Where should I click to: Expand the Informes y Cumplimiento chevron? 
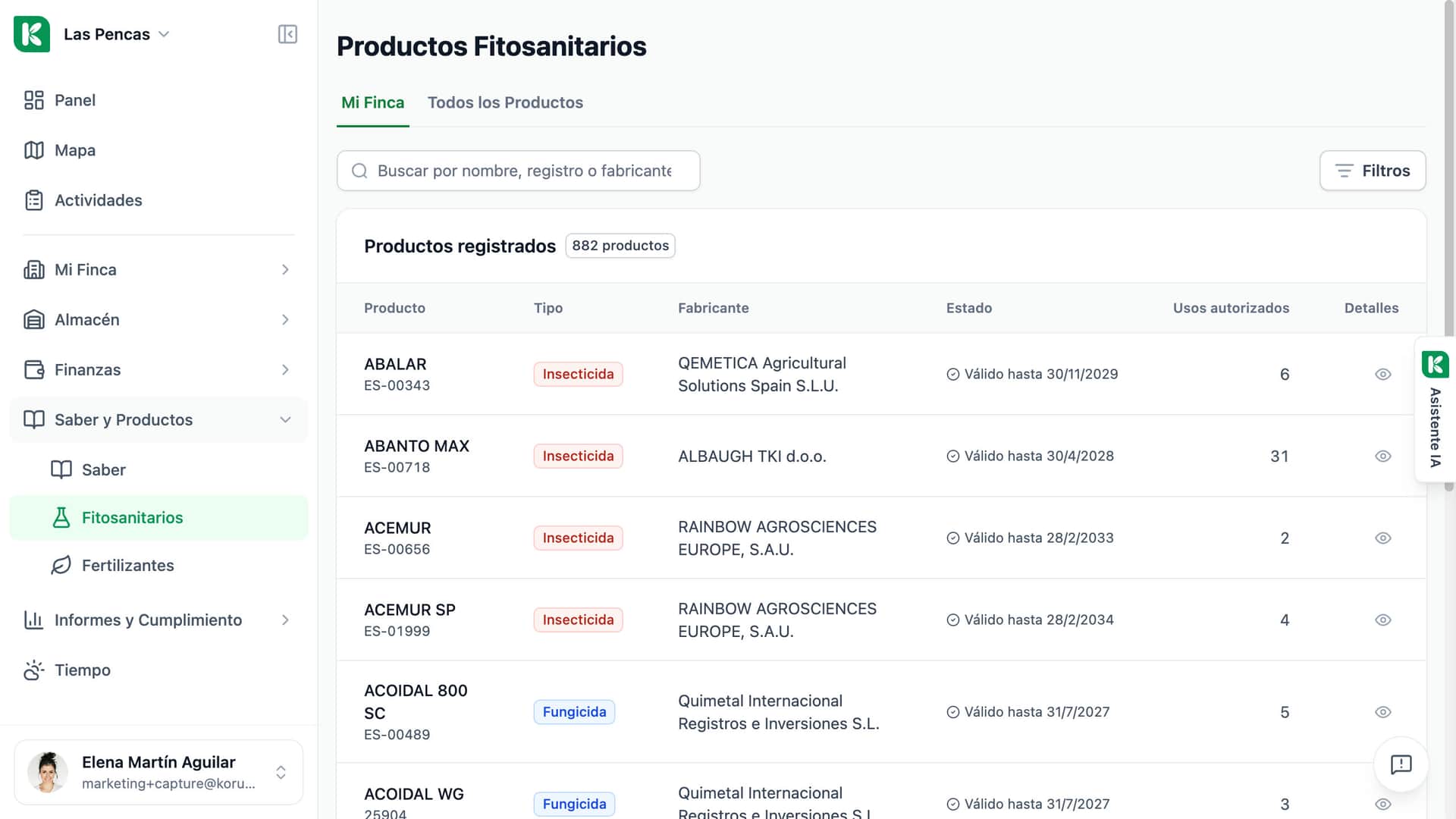click(x=285, y=620)
